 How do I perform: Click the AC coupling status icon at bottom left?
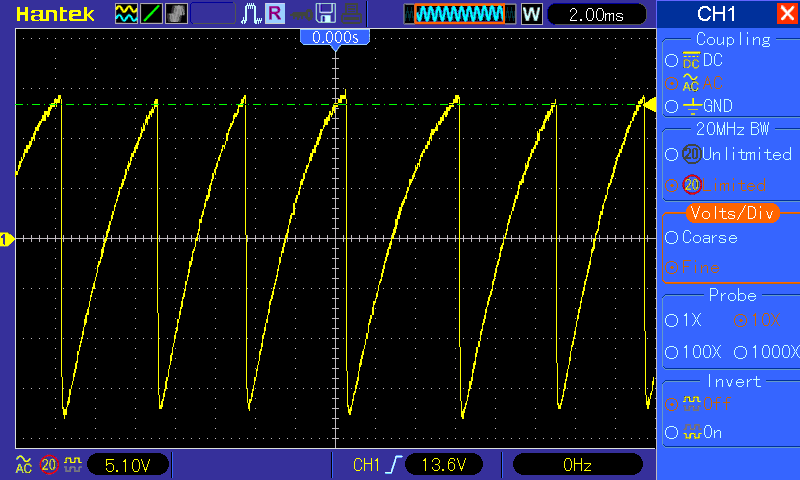pyautogui.click(x=23, y=465)
